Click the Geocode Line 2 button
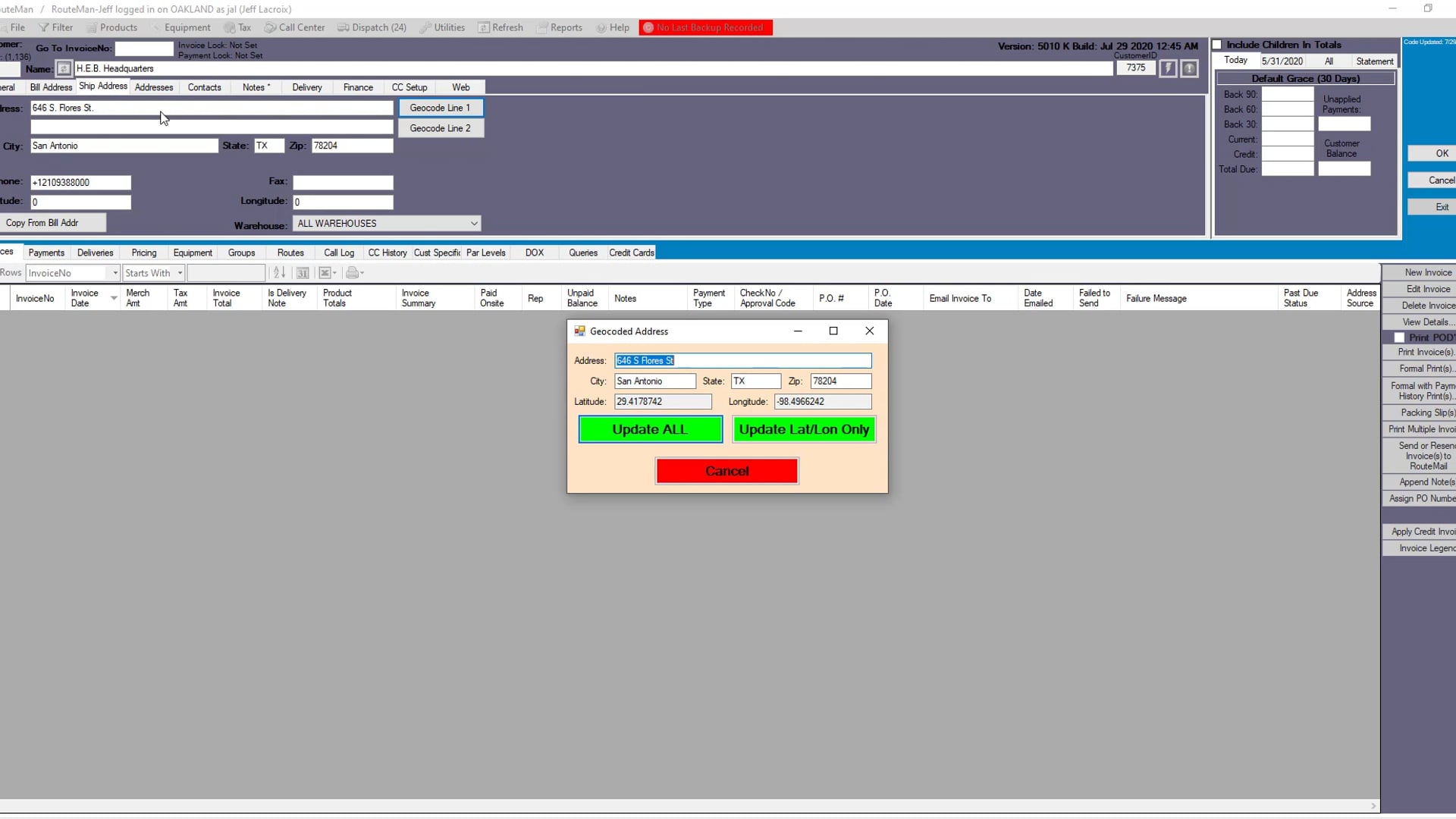The width and height of the screenshot is (1456, 819). coord(440,128)
